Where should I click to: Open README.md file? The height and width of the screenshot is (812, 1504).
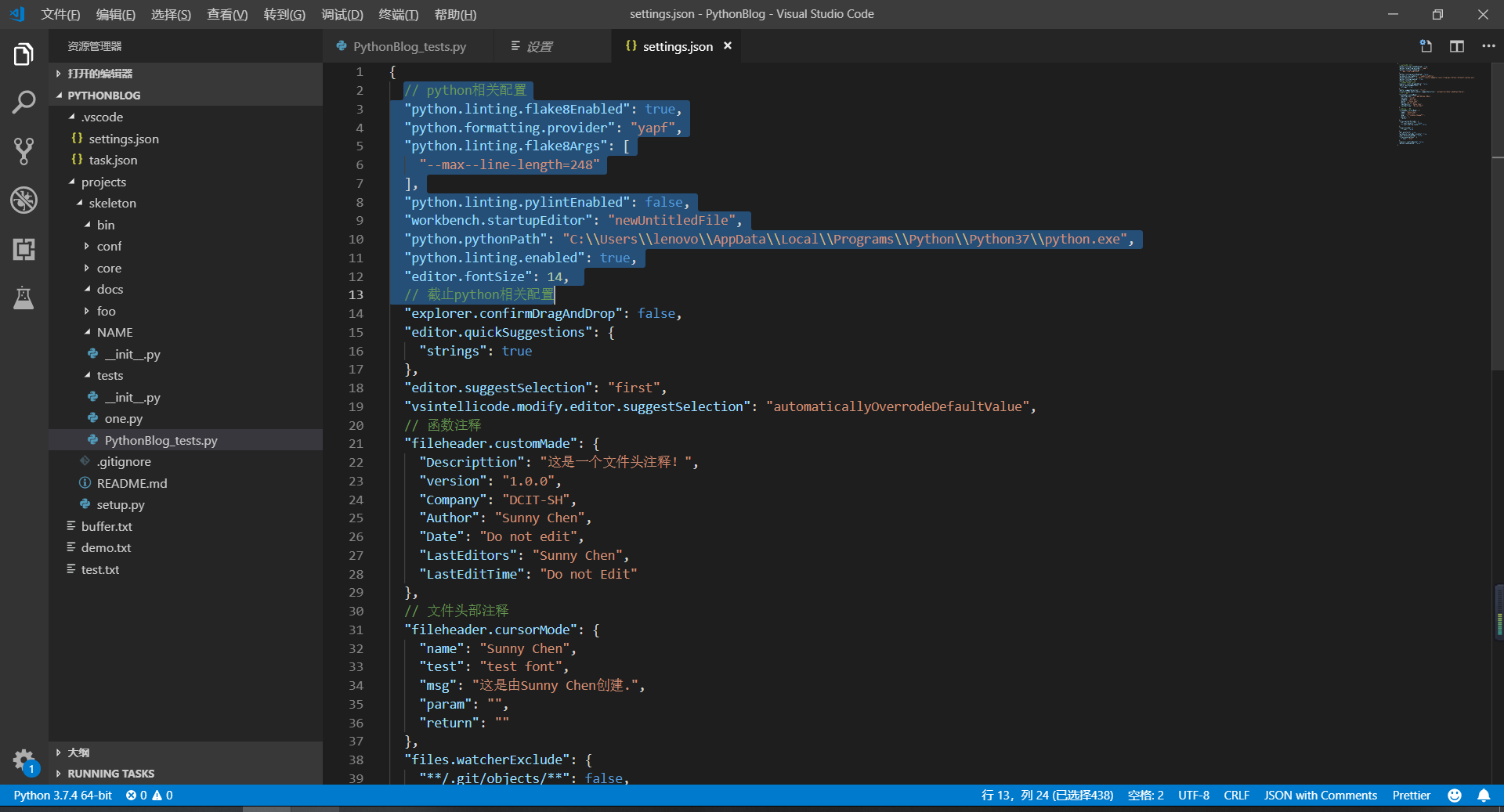coord(186,483)
